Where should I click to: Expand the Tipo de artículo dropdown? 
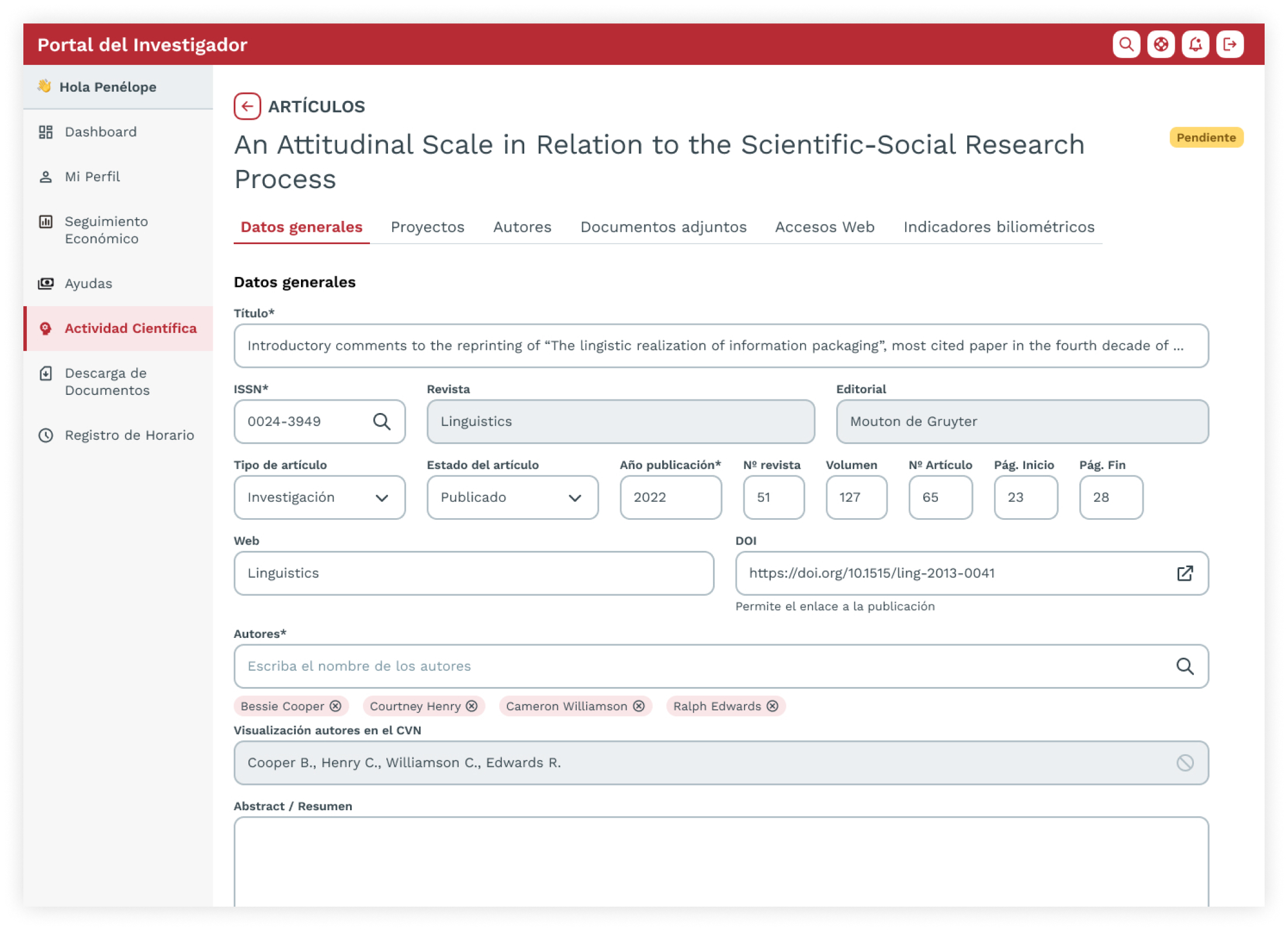pyautogui.click(x=319, y=497)
